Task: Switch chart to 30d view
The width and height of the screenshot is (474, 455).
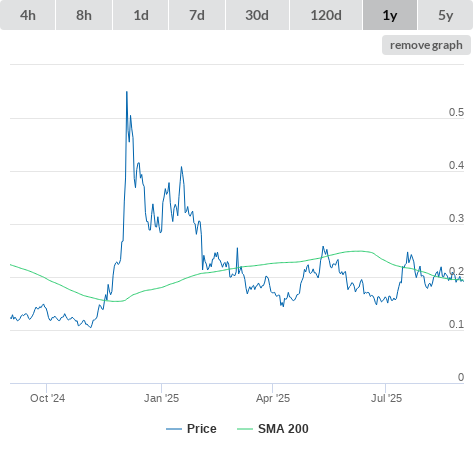Action: (257, 15)
